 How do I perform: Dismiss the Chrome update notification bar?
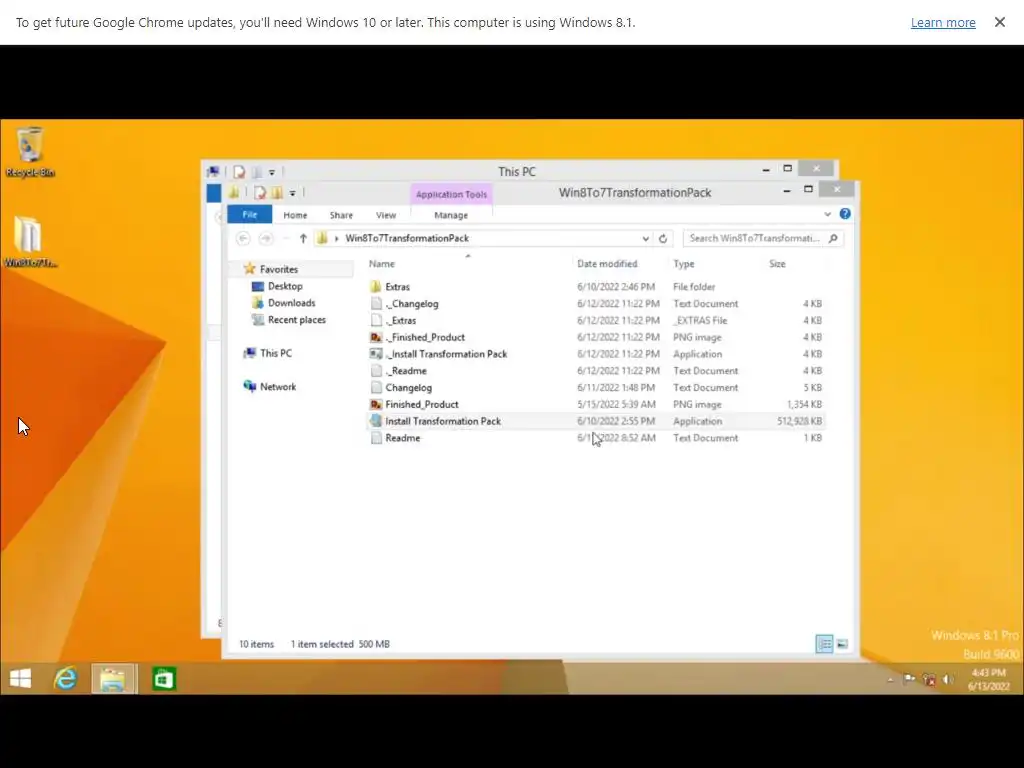point(1000,22)
